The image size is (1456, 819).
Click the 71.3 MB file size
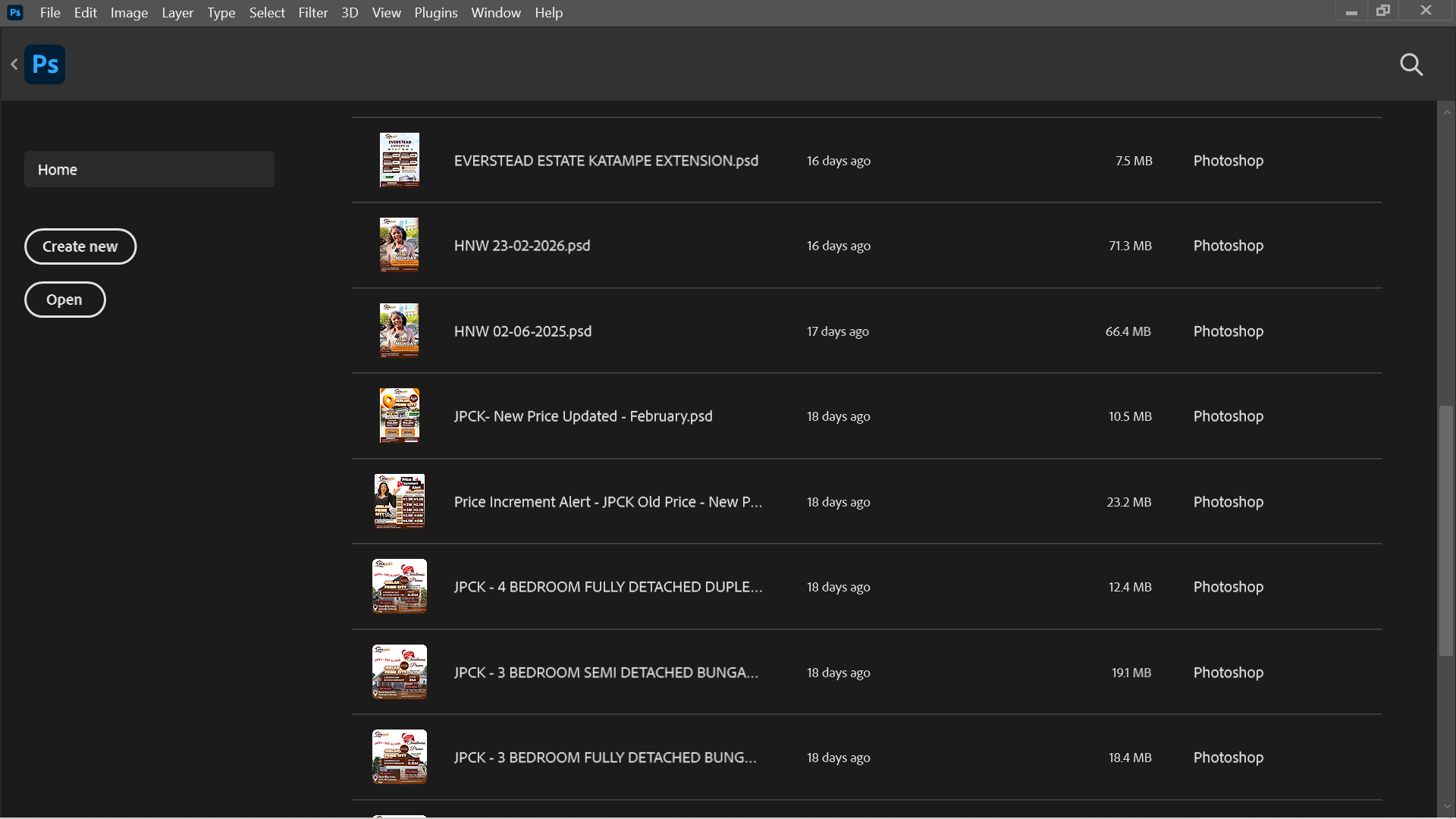(1130, 246)
